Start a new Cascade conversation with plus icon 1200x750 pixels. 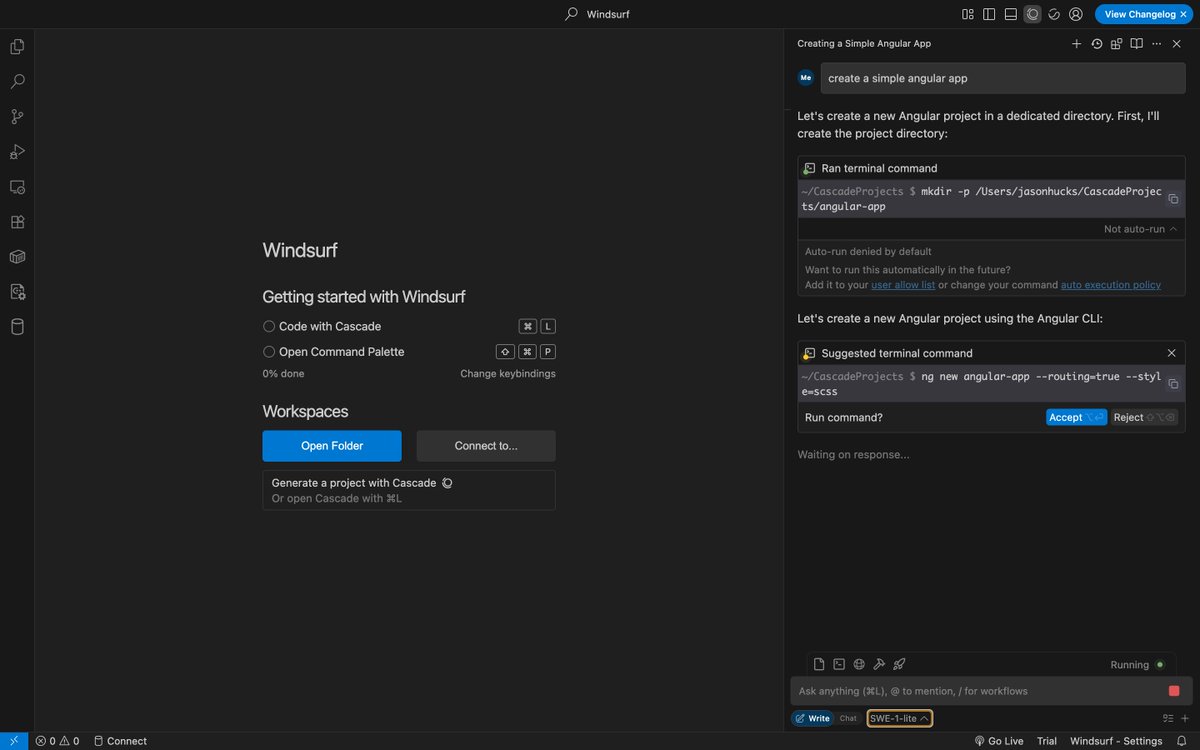(x=1077, y=44)
